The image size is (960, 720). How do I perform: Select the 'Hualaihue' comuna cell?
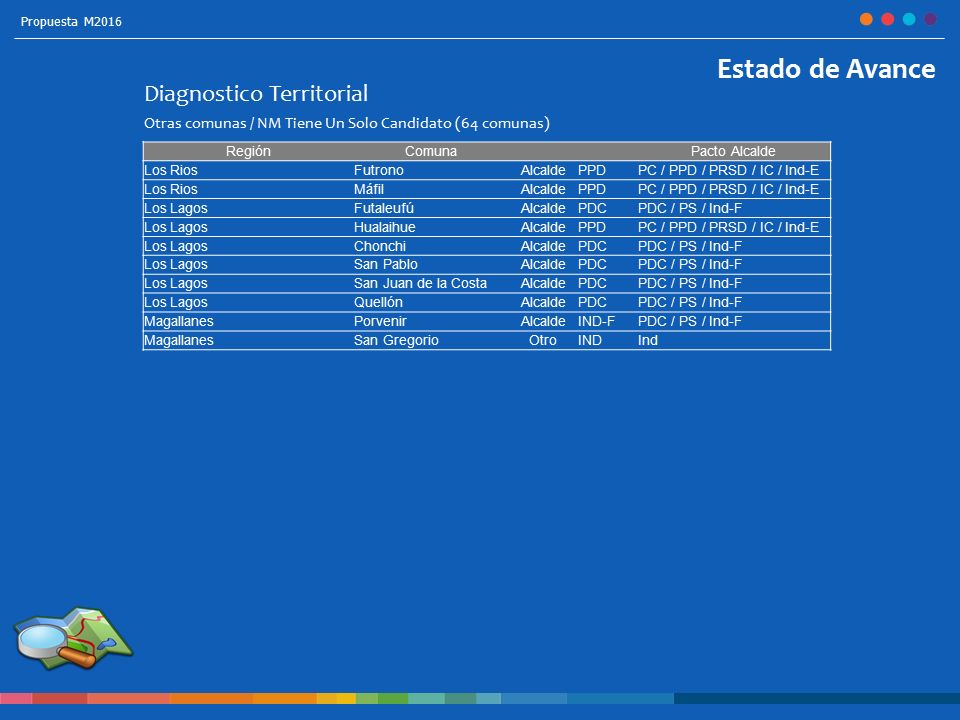[x=384, y=227]
